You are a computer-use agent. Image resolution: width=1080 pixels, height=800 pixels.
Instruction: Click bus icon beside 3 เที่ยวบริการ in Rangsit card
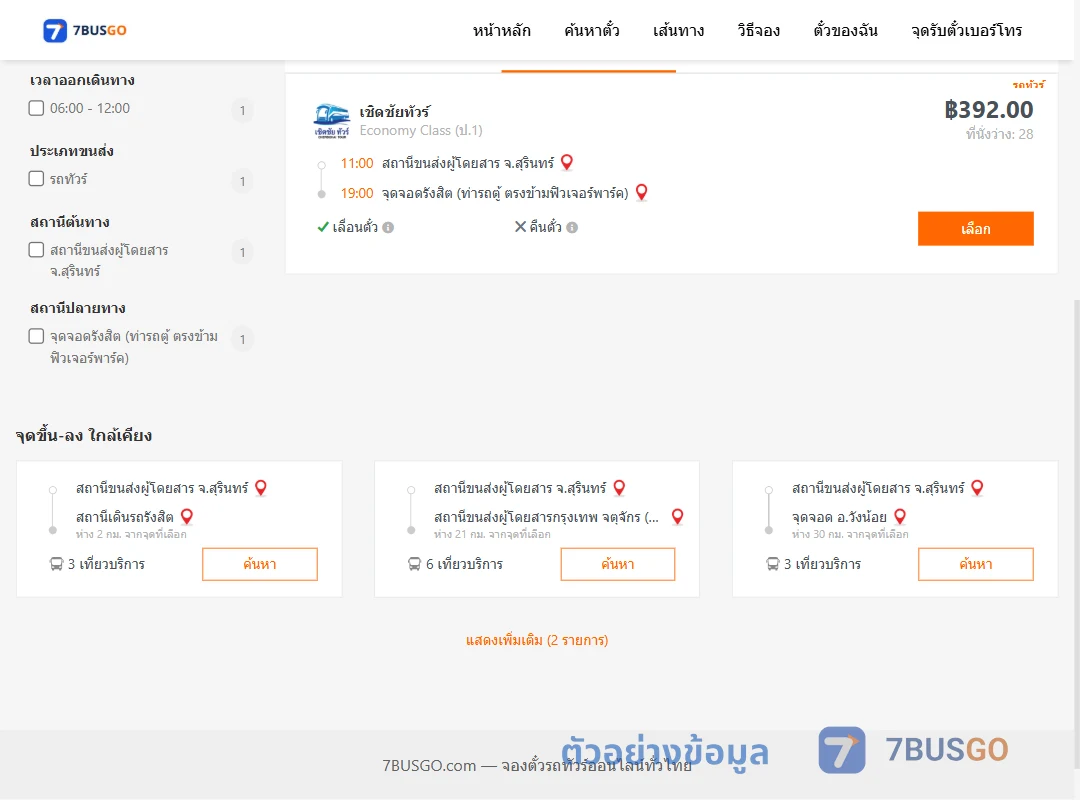click(x=56, y=564)
